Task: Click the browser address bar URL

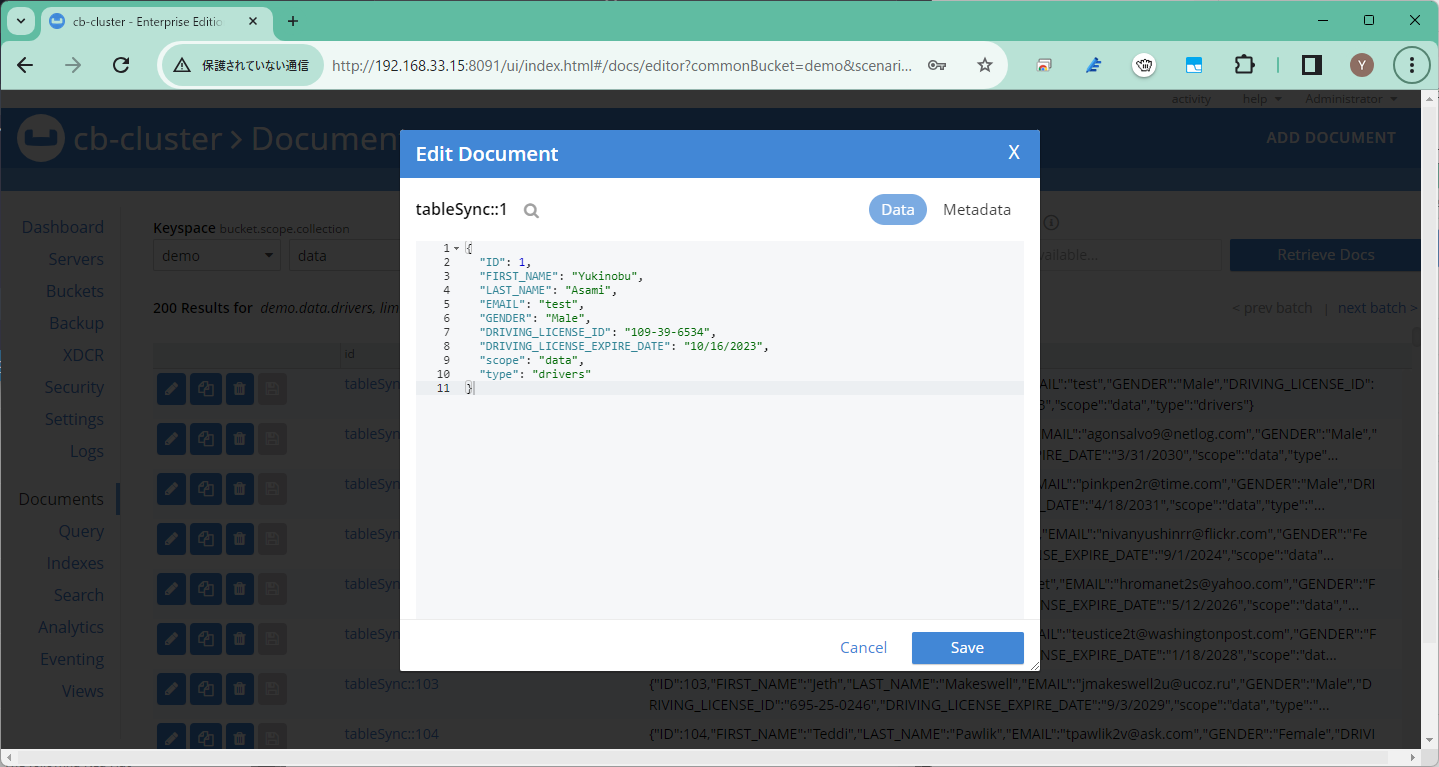Action: (620, 65)
